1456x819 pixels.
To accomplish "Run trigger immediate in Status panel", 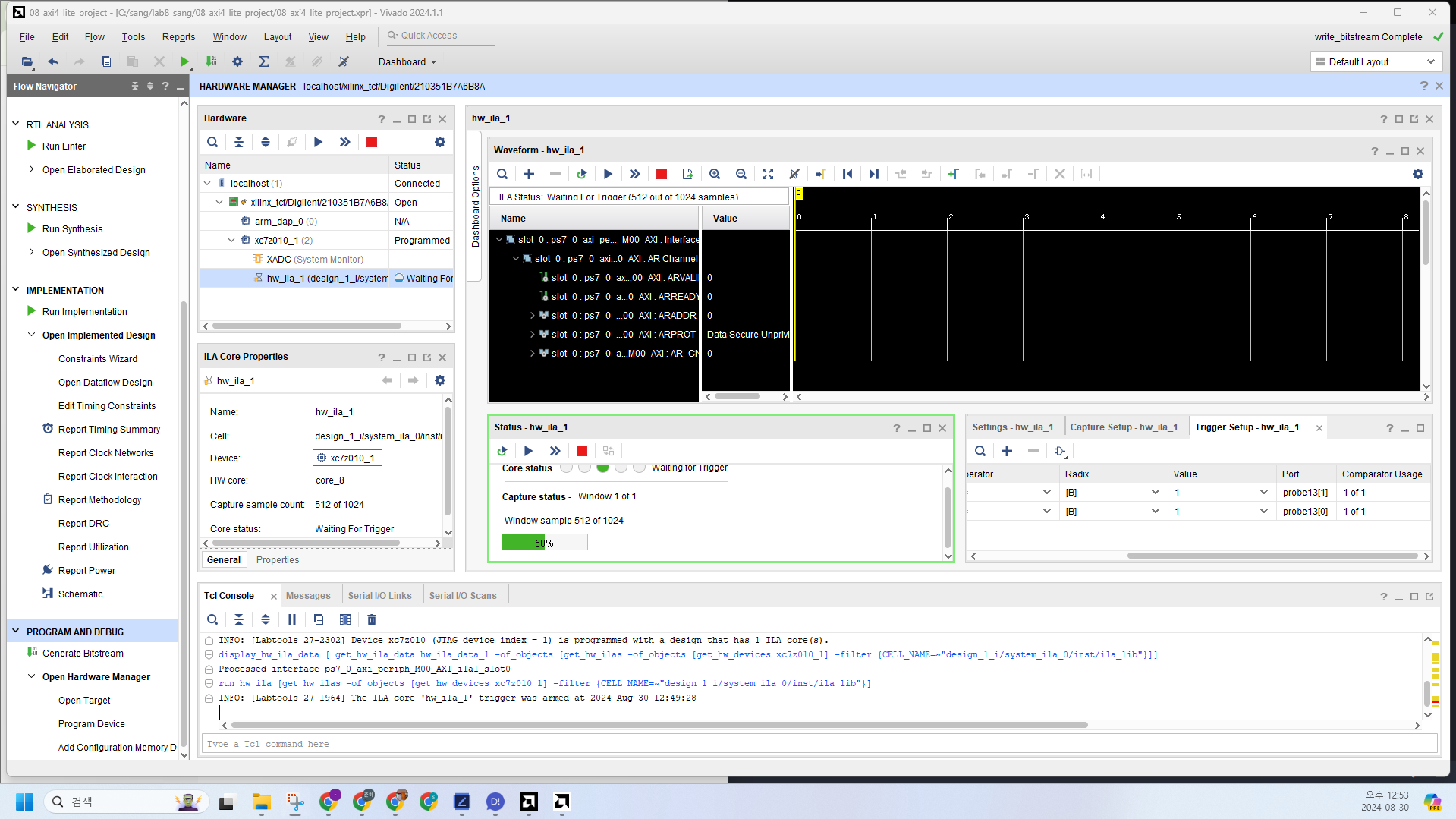I will click(x=555, y=451).
